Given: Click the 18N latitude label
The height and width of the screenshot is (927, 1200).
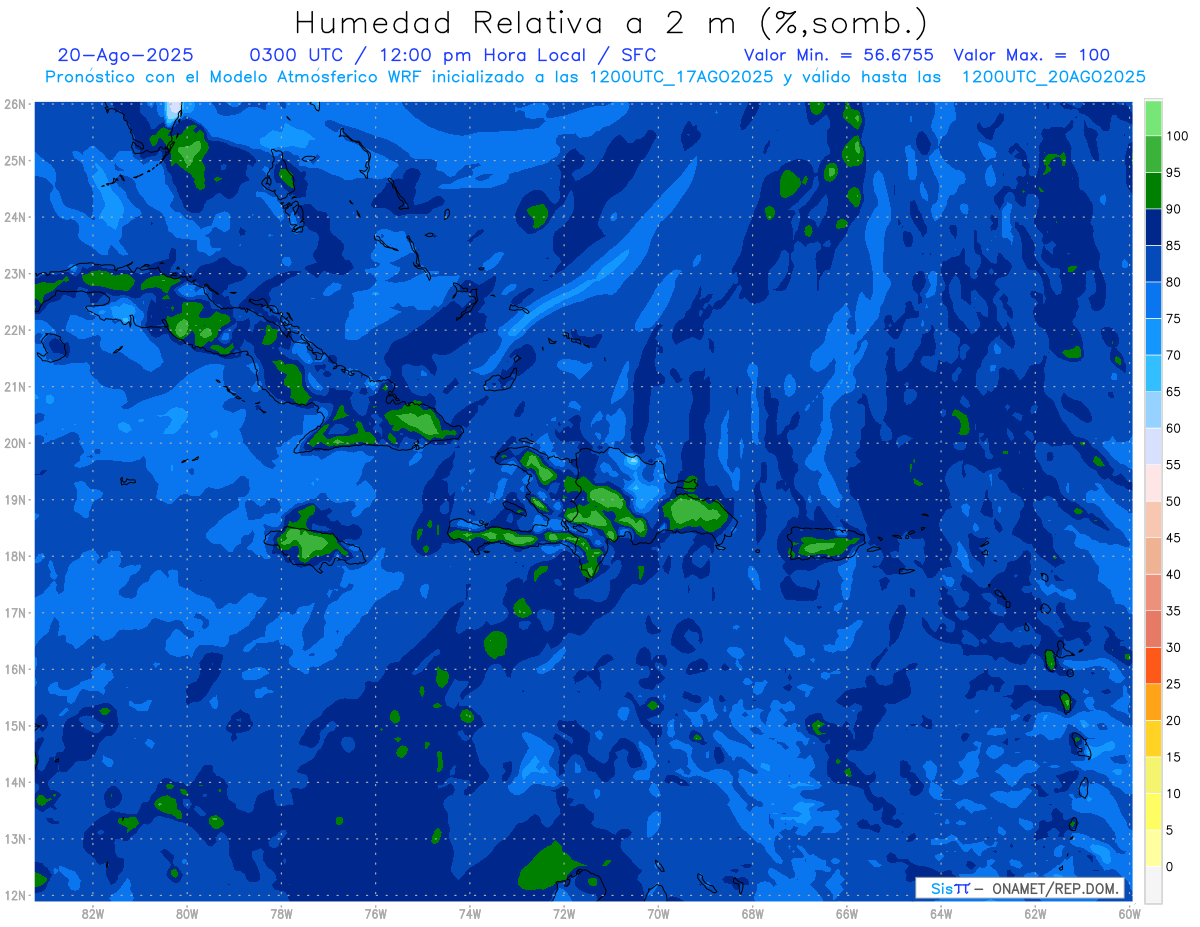Looking at the screenshot, I should [x=15, y=556].
